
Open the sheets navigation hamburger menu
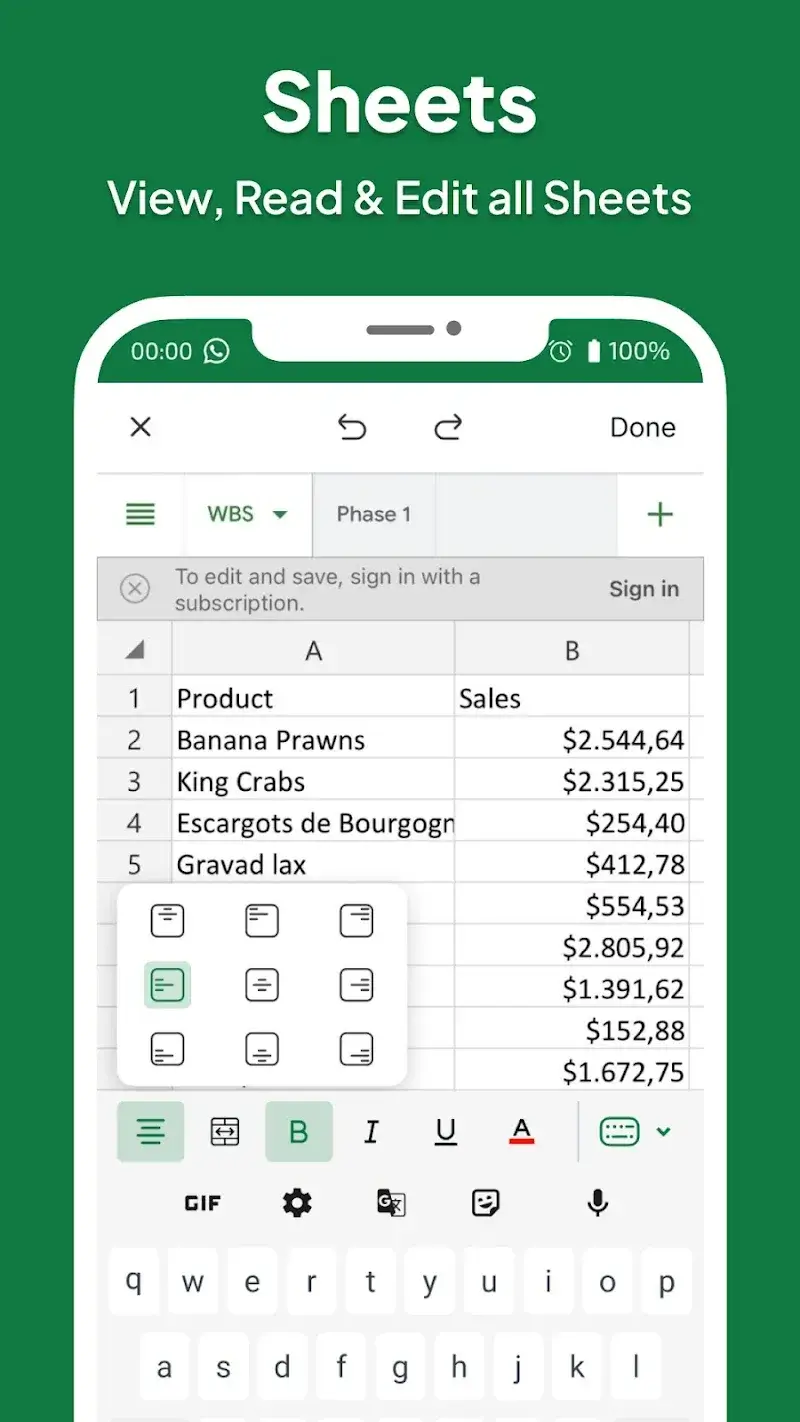tap(140, 514)
